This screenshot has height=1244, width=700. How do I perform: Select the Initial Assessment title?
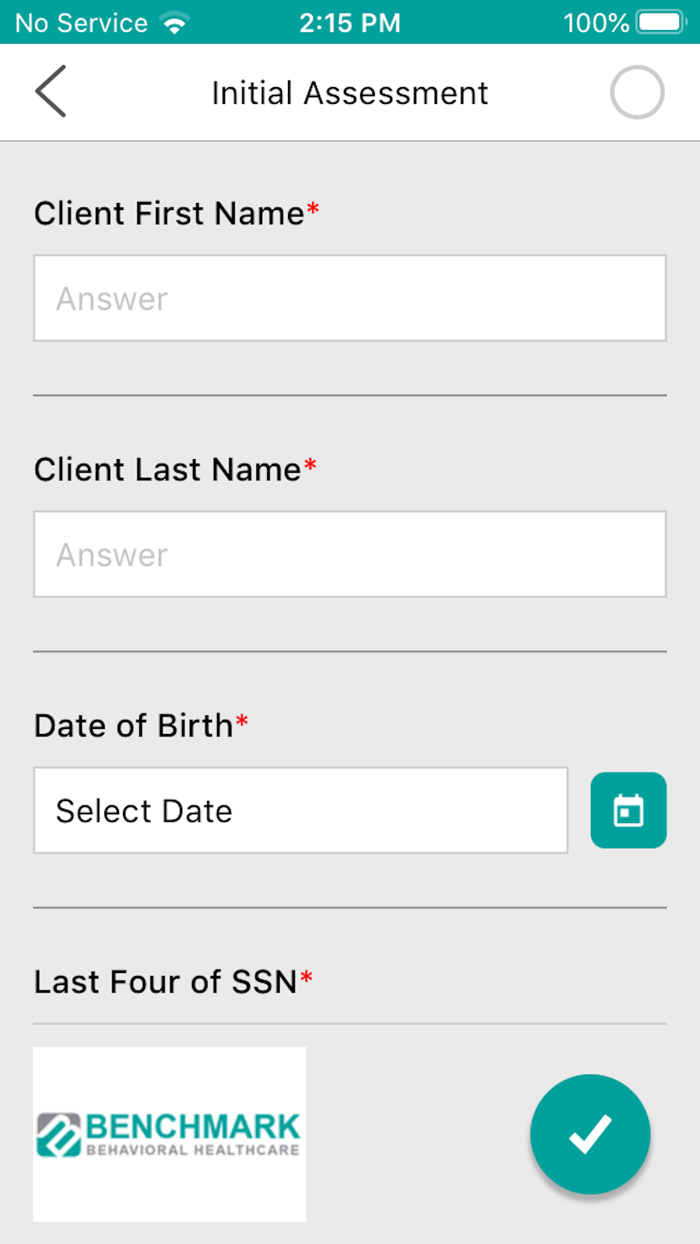349,92
